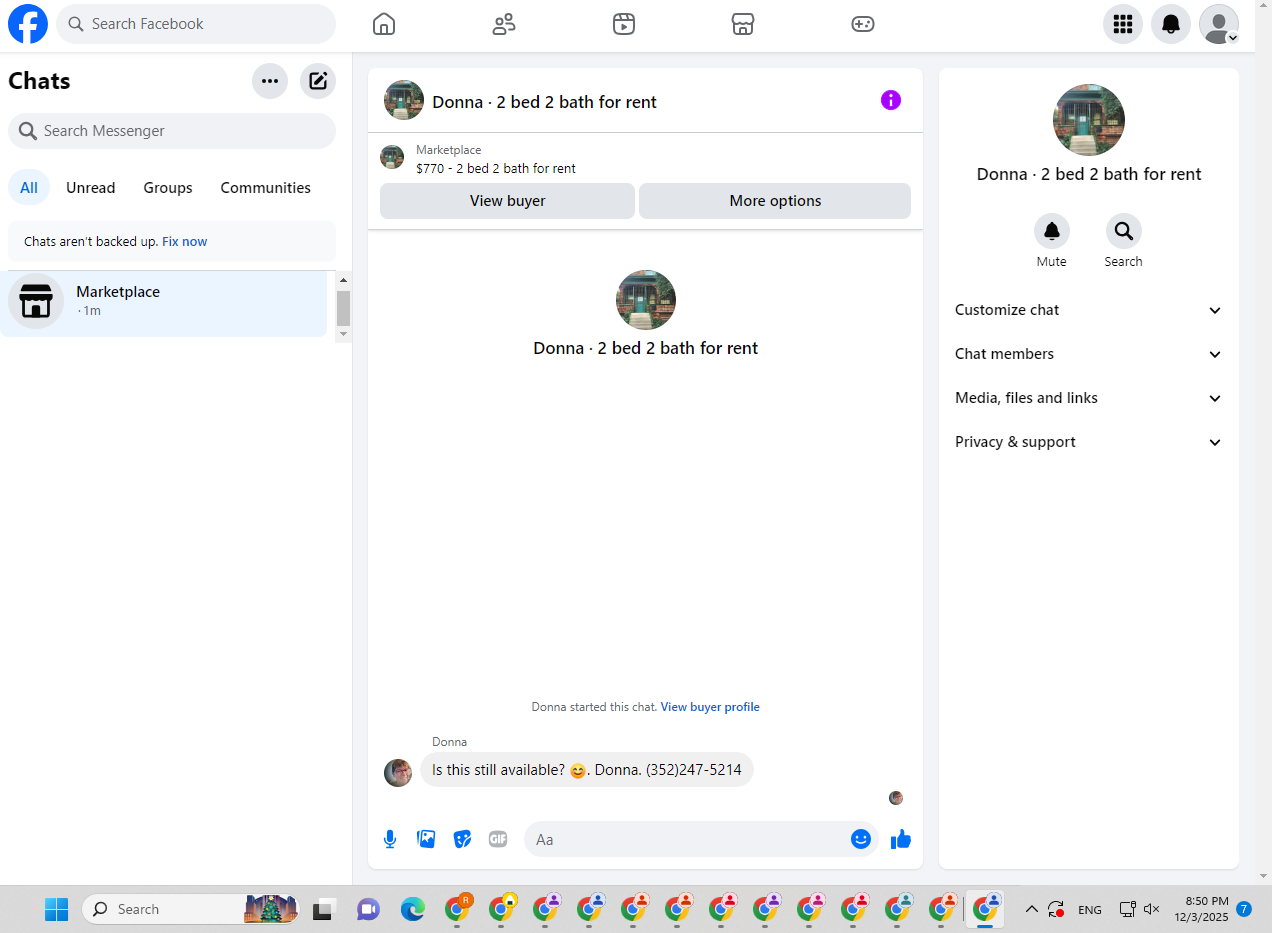Screen dimensions: 1272x933
Task: Open the Facebook logo home link
Action: pos(28,24)
